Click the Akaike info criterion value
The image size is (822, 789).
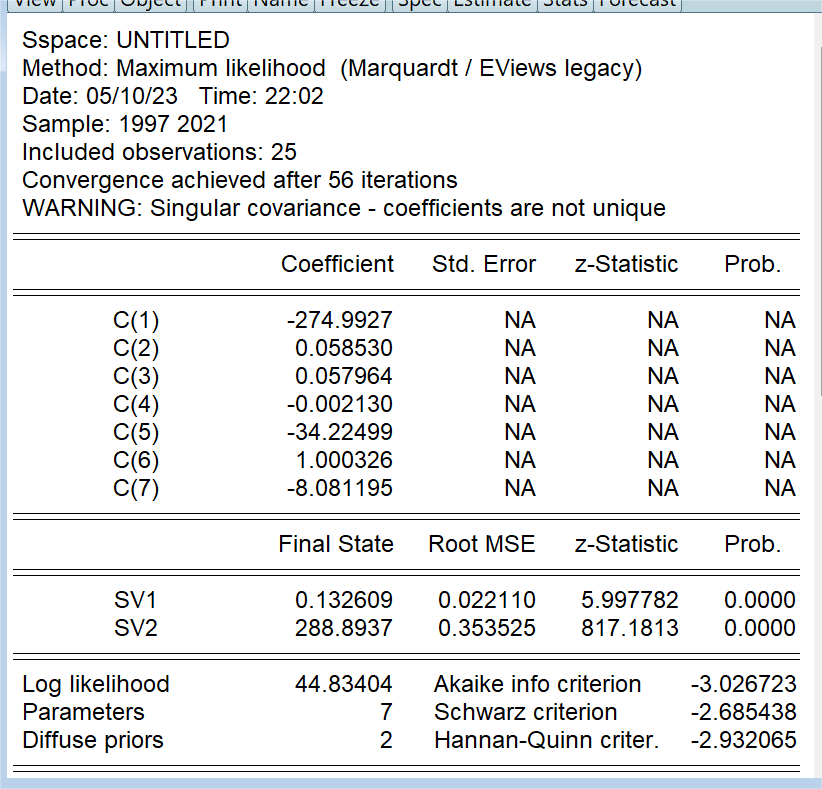[744, 684]
